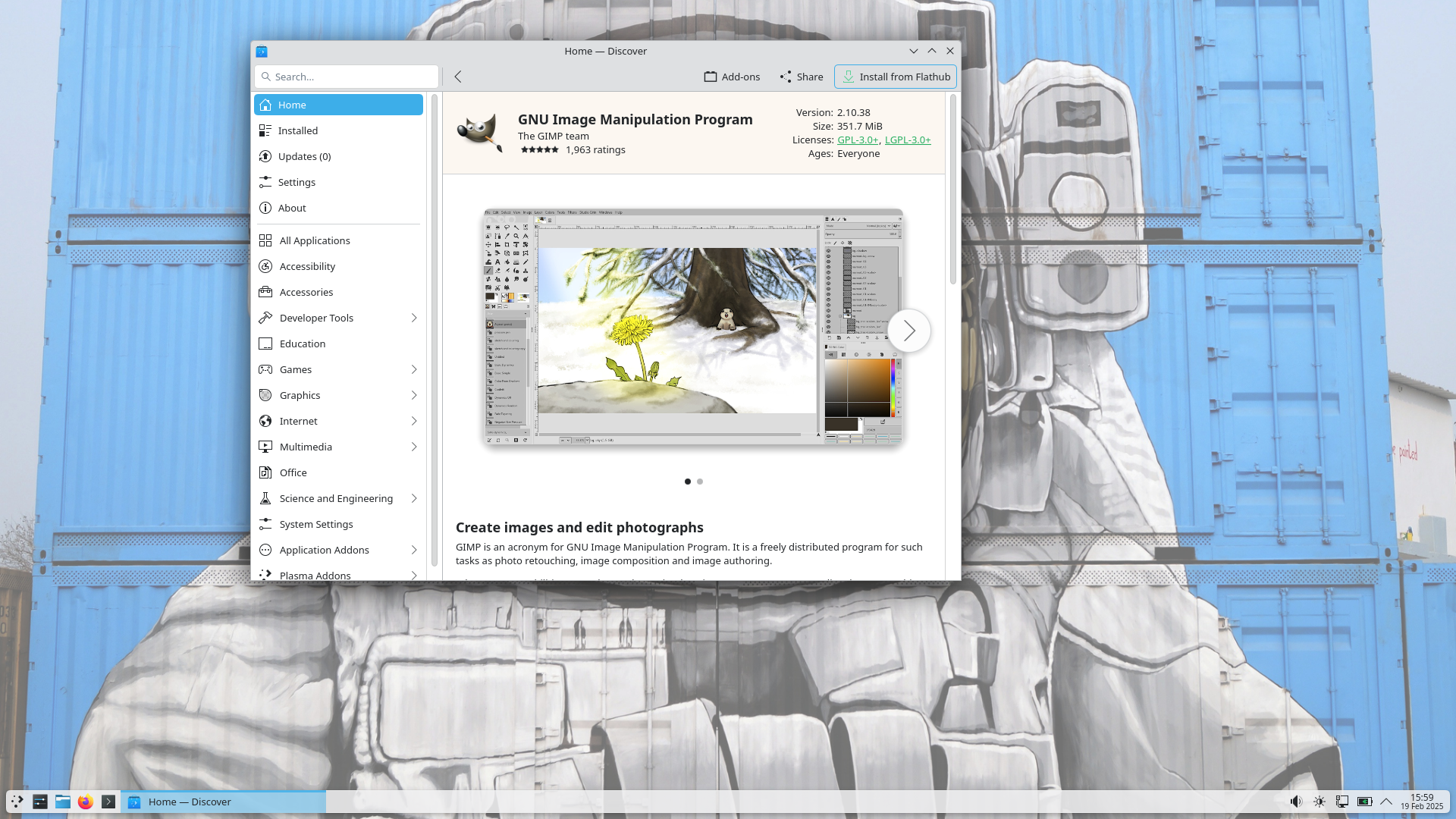Install GIMP from Flathub
This screenshot has width=1456, height=819.
(x=896, y=77)
